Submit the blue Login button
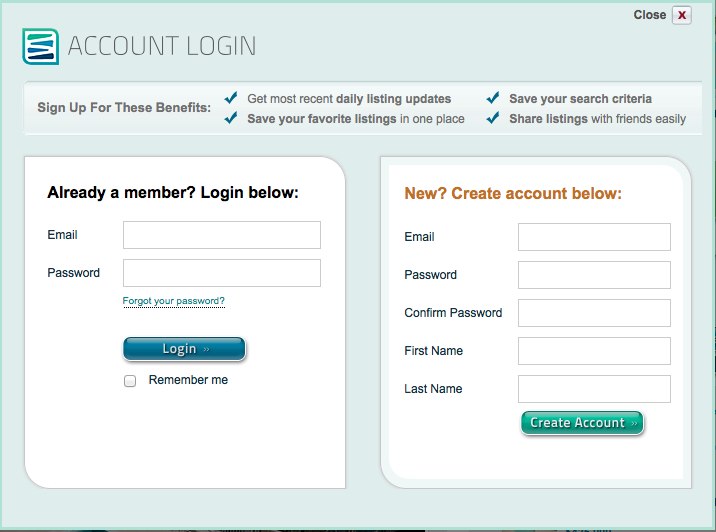716x532 pixels. tap(184, 349)
